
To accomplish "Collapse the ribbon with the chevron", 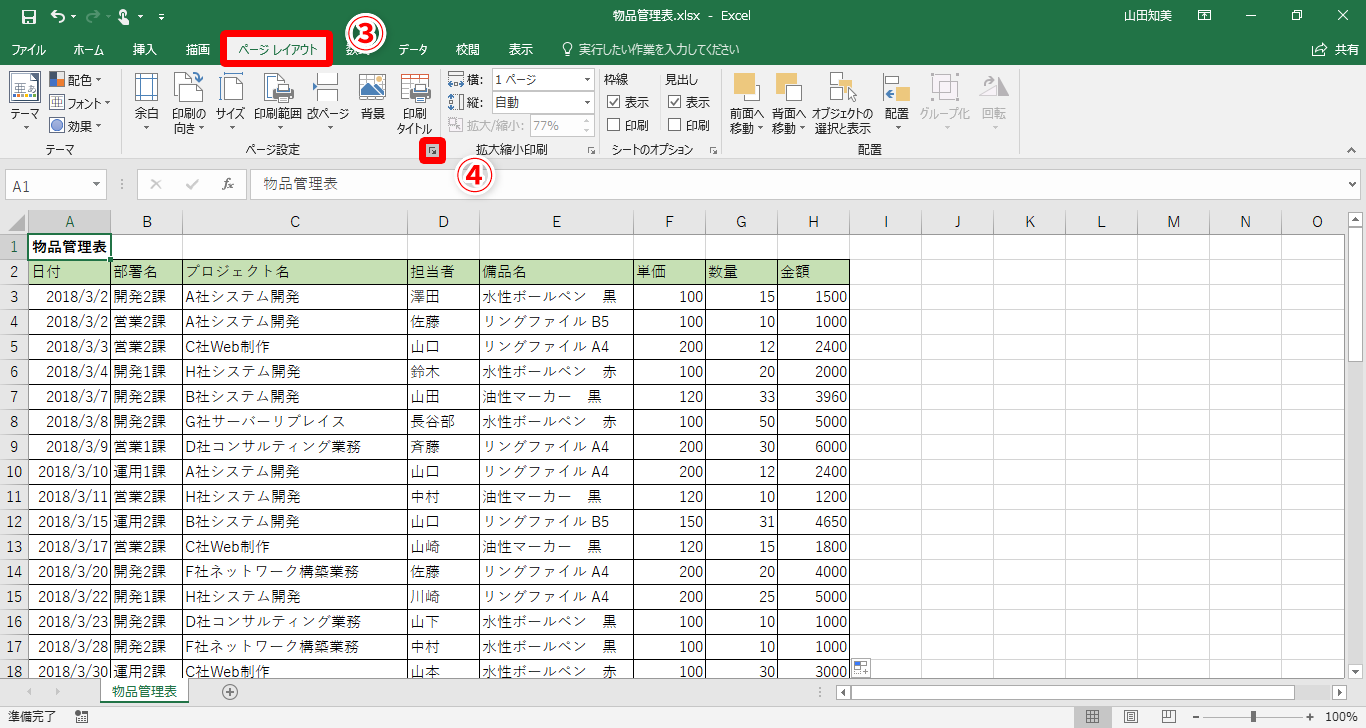I will point(1350,150).
